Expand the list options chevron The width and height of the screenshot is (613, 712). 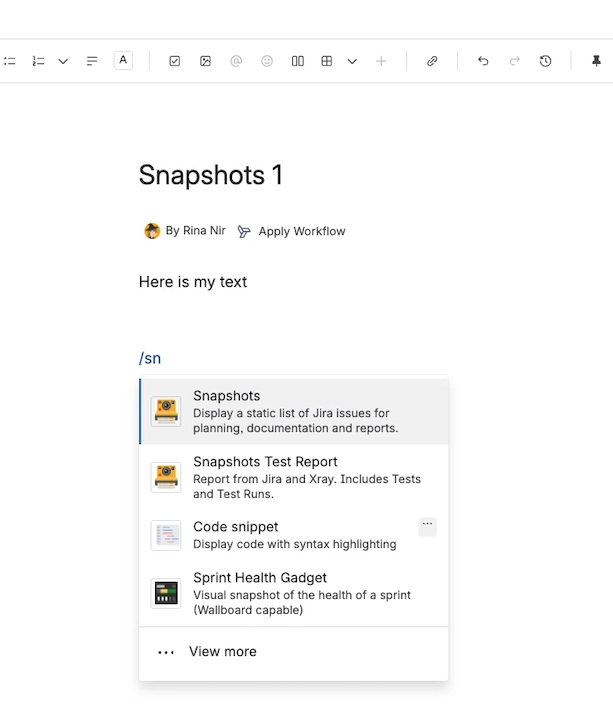pos(63,61)
